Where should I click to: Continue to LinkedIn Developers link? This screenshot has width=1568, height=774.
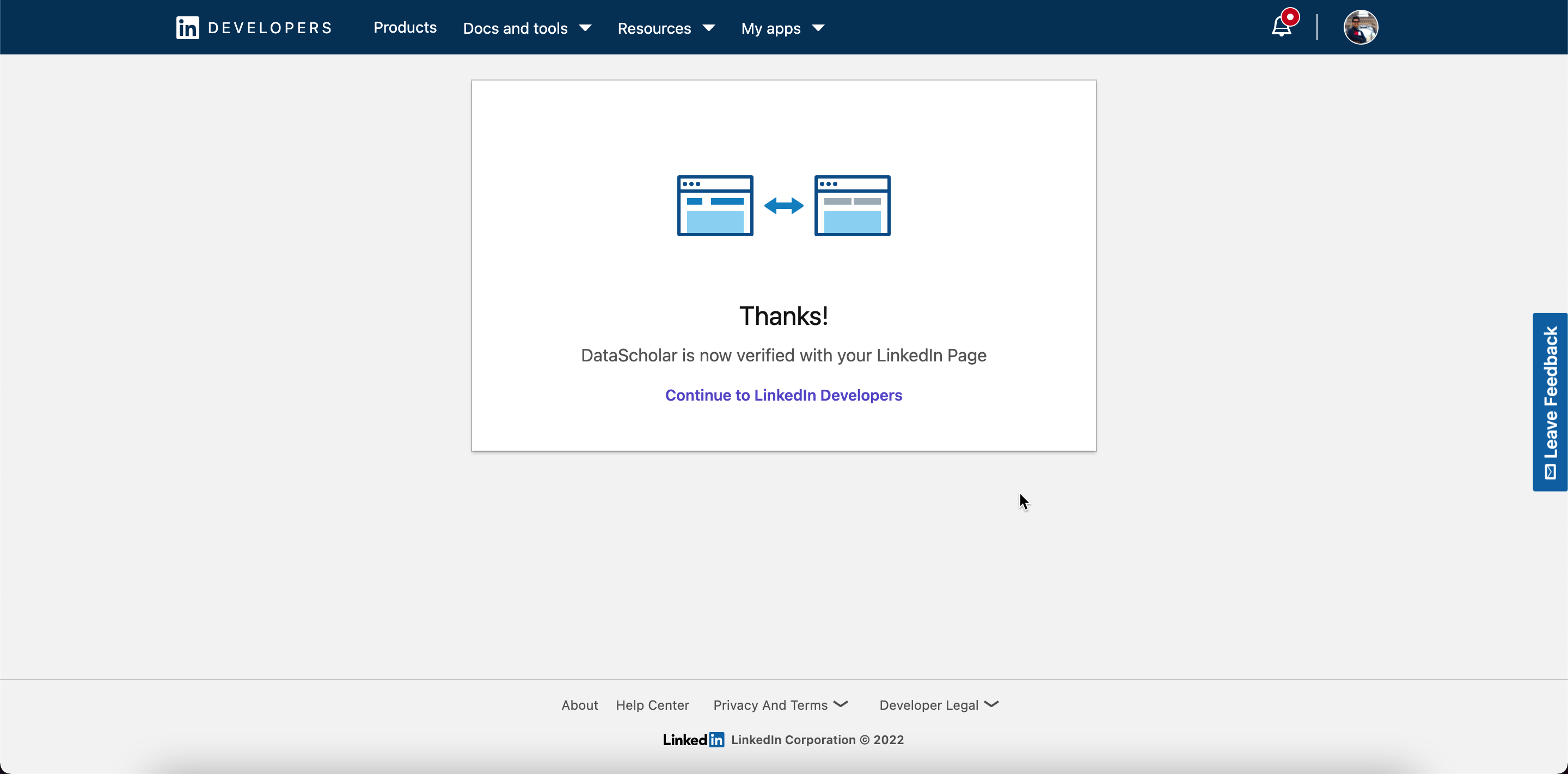tap(783, 395)
